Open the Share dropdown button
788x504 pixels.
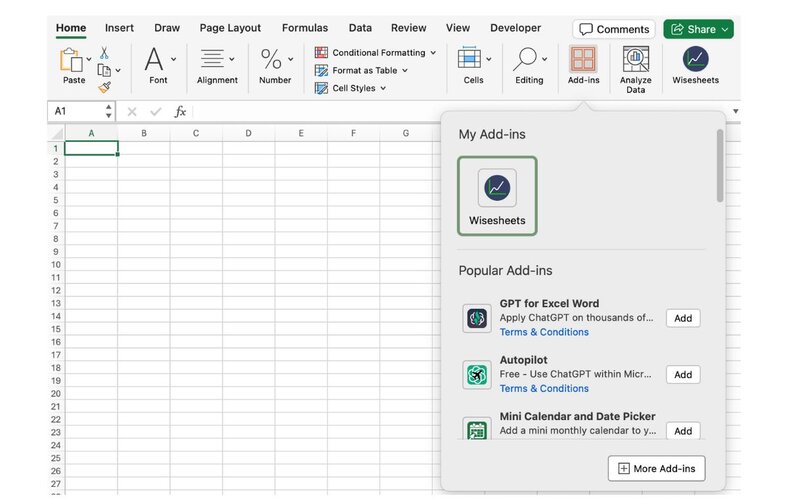[698, 29]
